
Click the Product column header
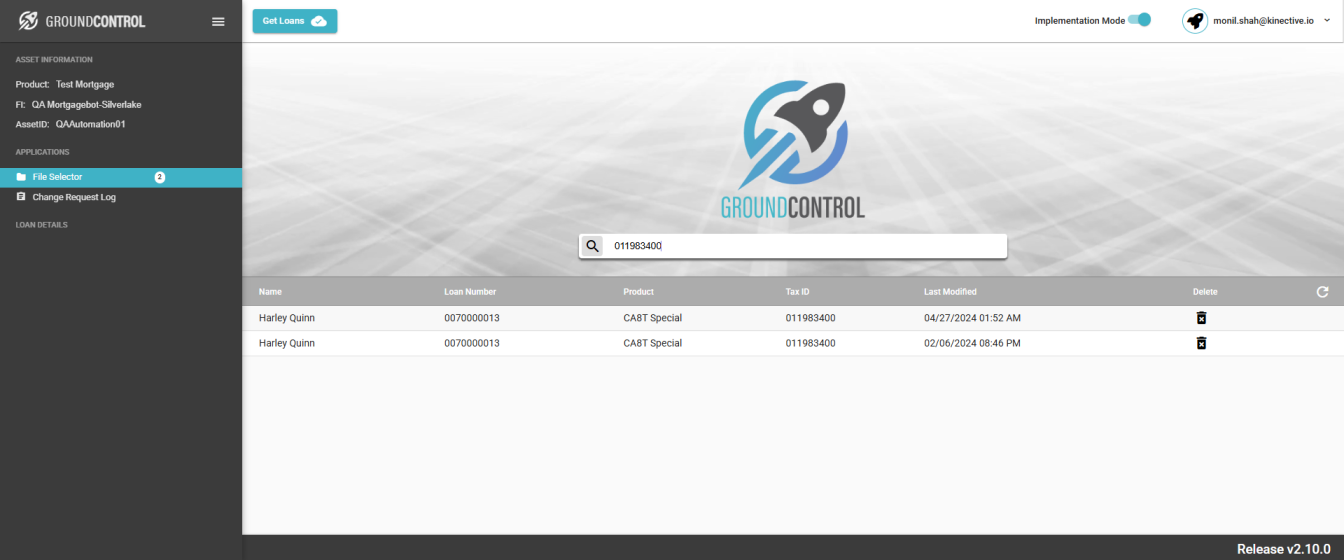point(638,292)
